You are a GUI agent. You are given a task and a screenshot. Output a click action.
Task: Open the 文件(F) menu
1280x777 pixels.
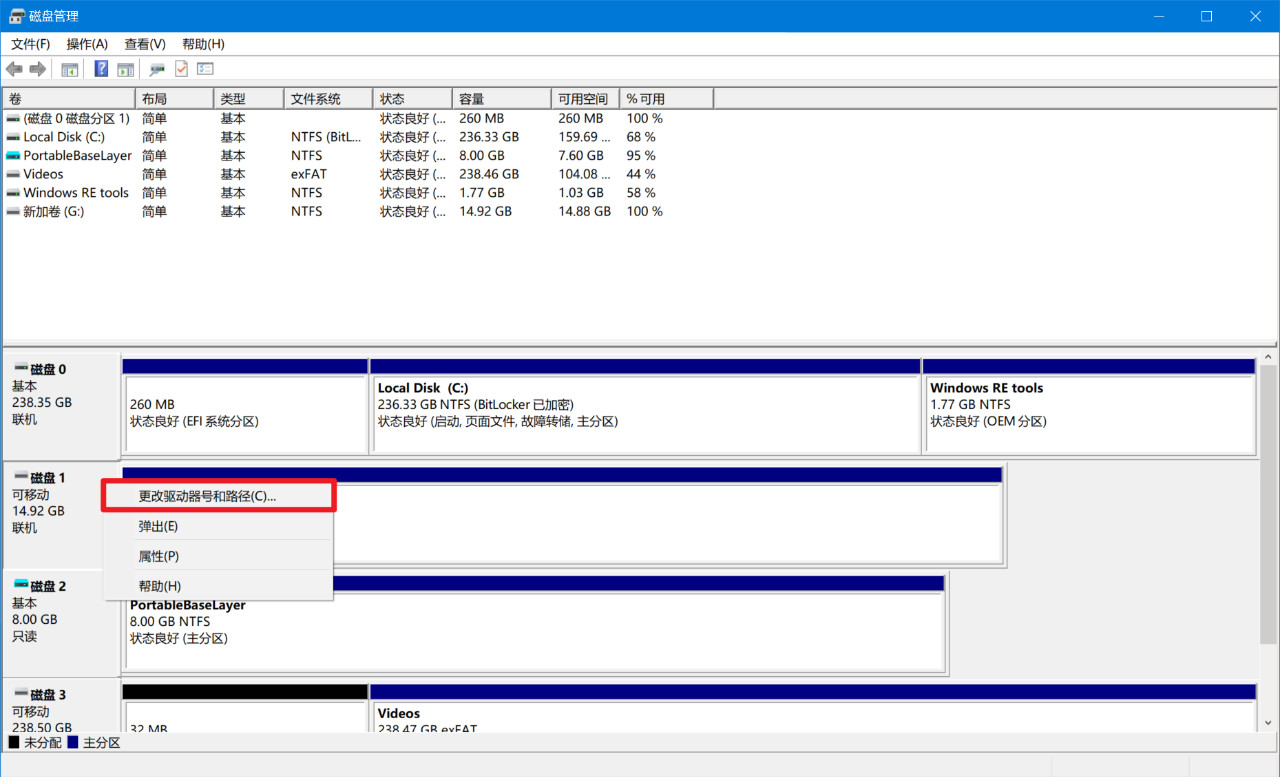pos(30,44)
